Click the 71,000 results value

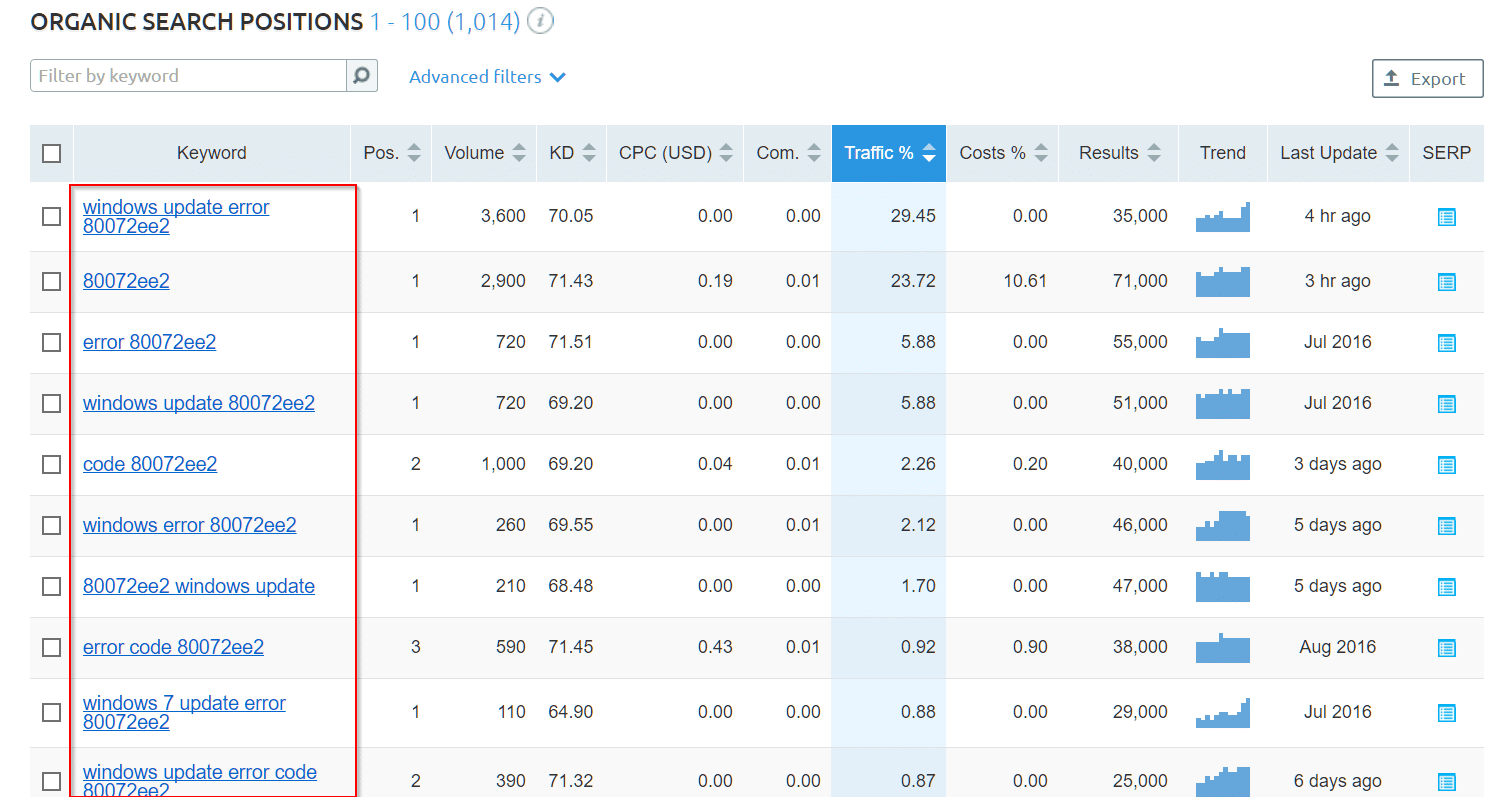(1140, 281)
